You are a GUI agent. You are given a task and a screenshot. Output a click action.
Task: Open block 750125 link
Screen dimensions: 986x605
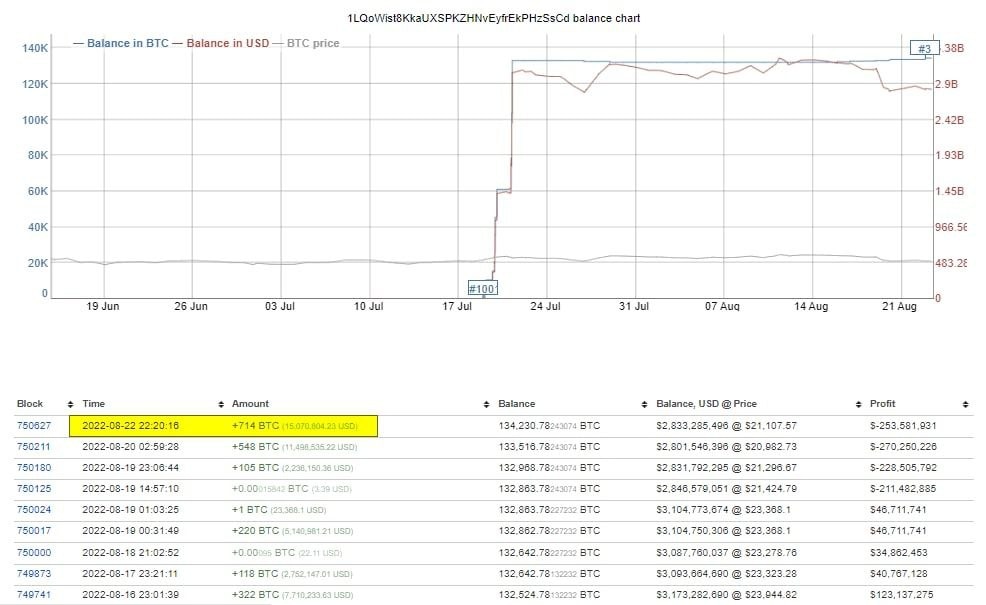pyautogui.click(x=34, y=489)
